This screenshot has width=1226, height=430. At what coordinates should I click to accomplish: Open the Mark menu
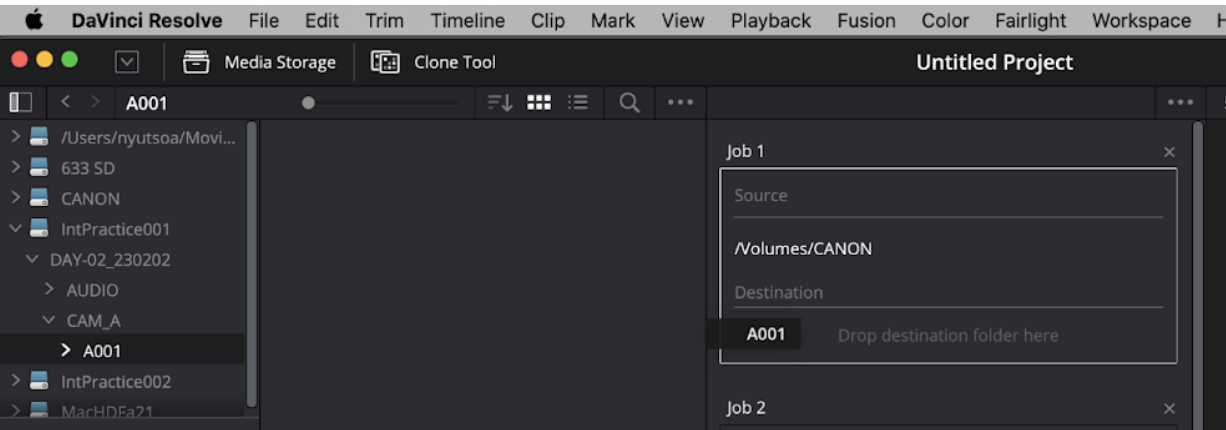point(613,20)
